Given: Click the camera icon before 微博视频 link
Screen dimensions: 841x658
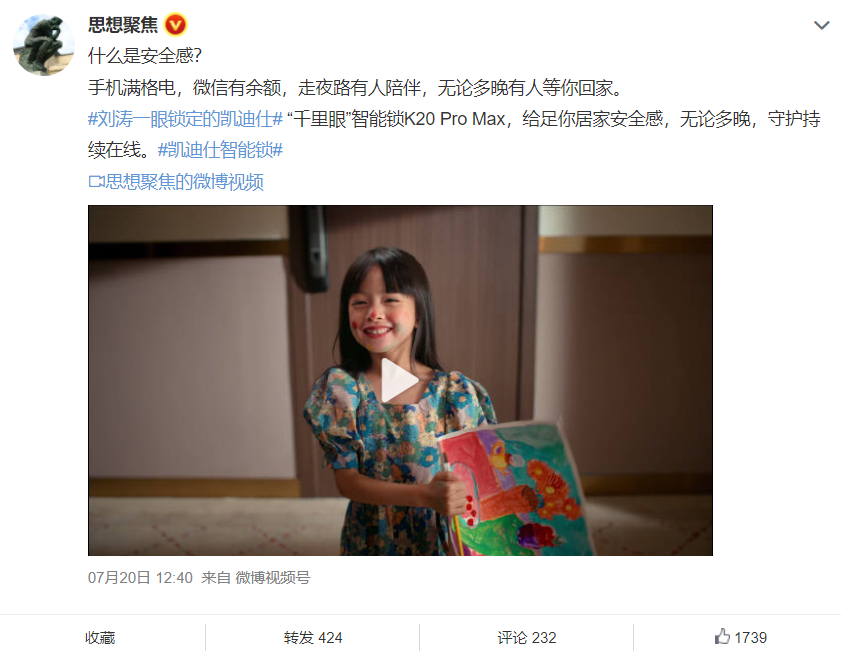Looking at the screenshot, I should click(97, 182).
